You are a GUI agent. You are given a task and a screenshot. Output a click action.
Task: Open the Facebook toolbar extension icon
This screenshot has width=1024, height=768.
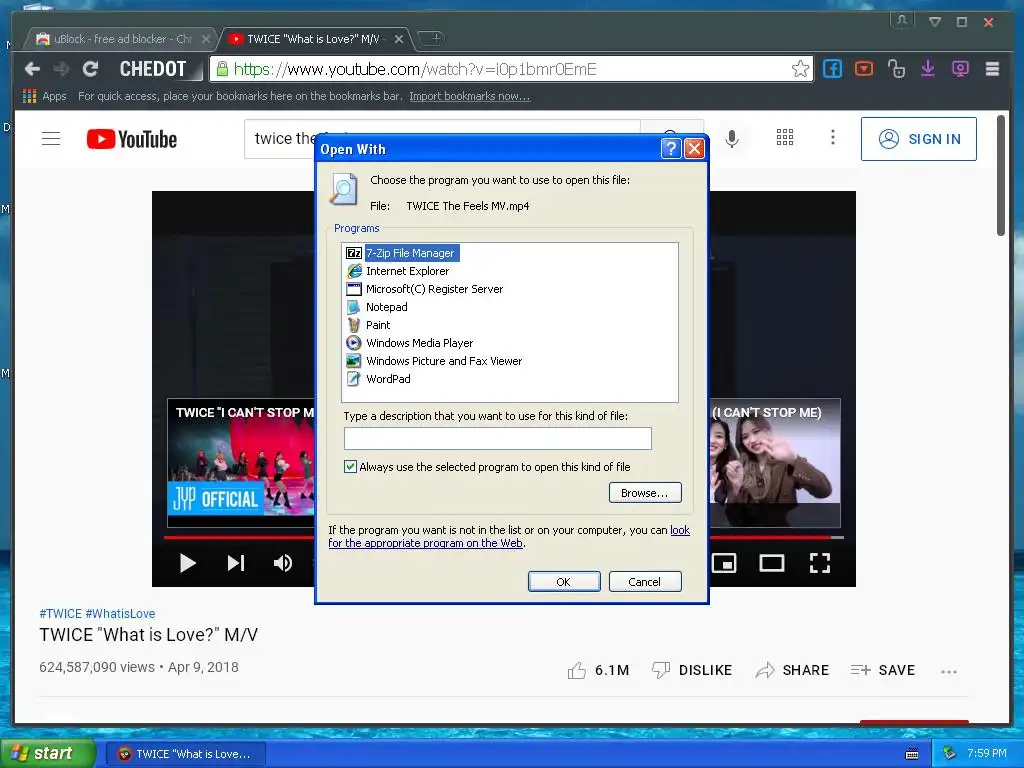(x=832, y=69)
